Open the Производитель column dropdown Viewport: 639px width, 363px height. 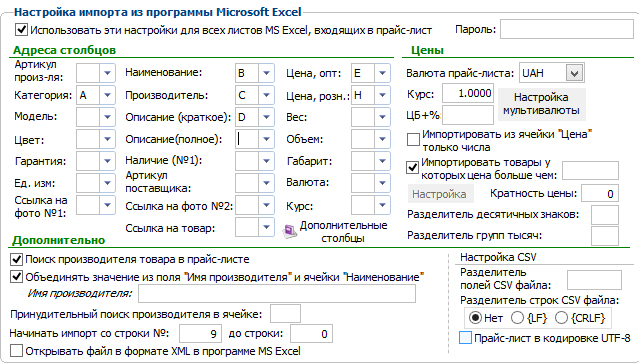click(x=266, y=95)
